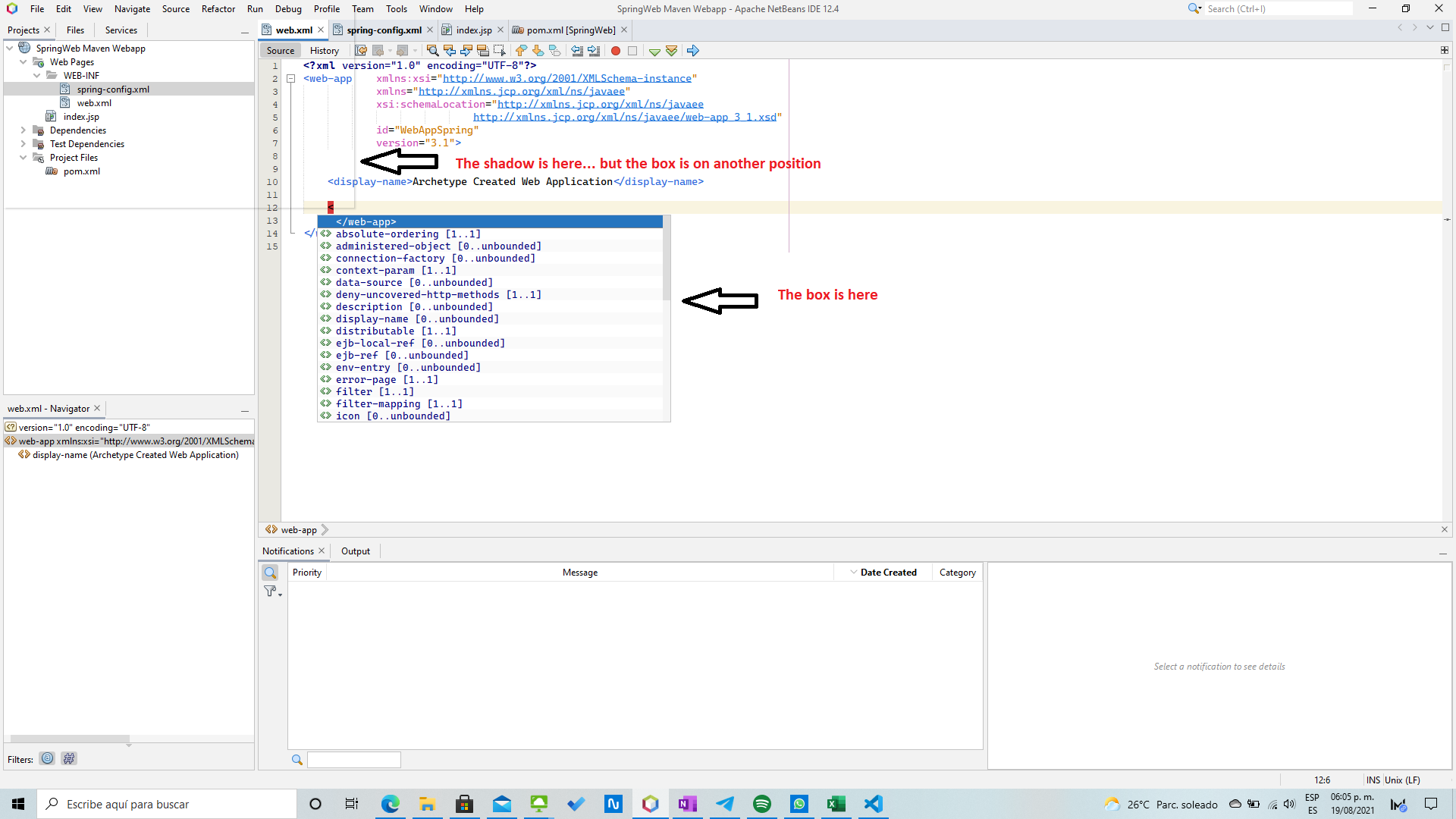The width and height of the screenshot is (1456, 819).
Task: Collapse the WEB-INF folder in Projects
Action: pos(36,75)
